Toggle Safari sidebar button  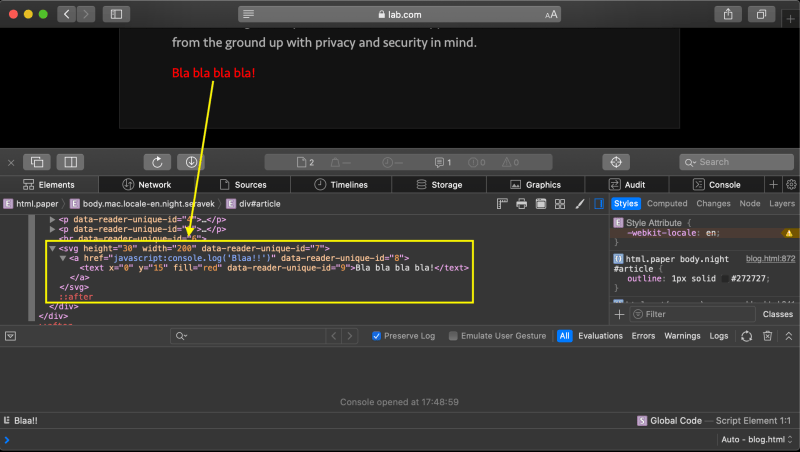tap(116, 14)
